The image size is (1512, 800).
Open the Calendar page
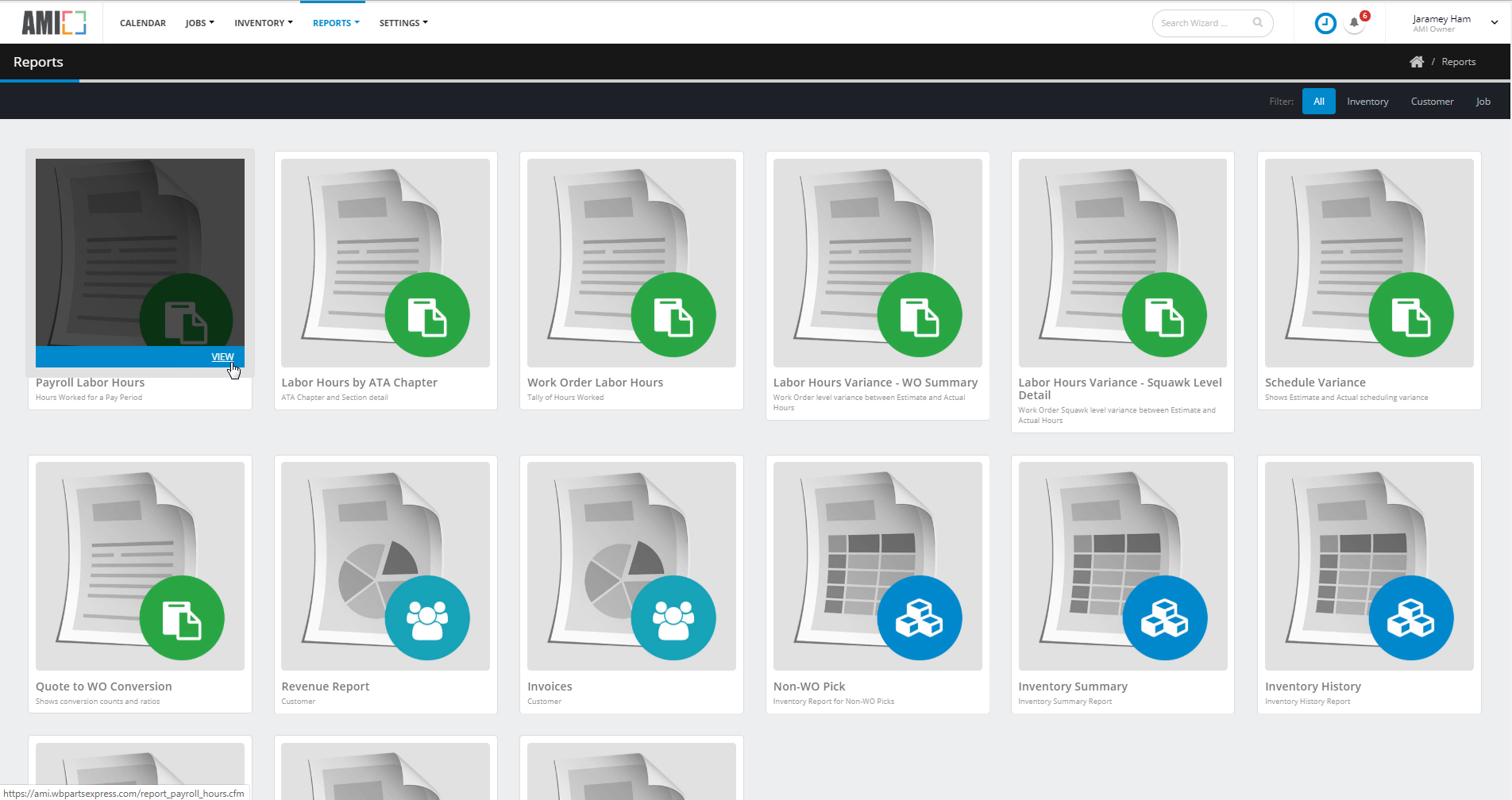click(x=143, y=23)
